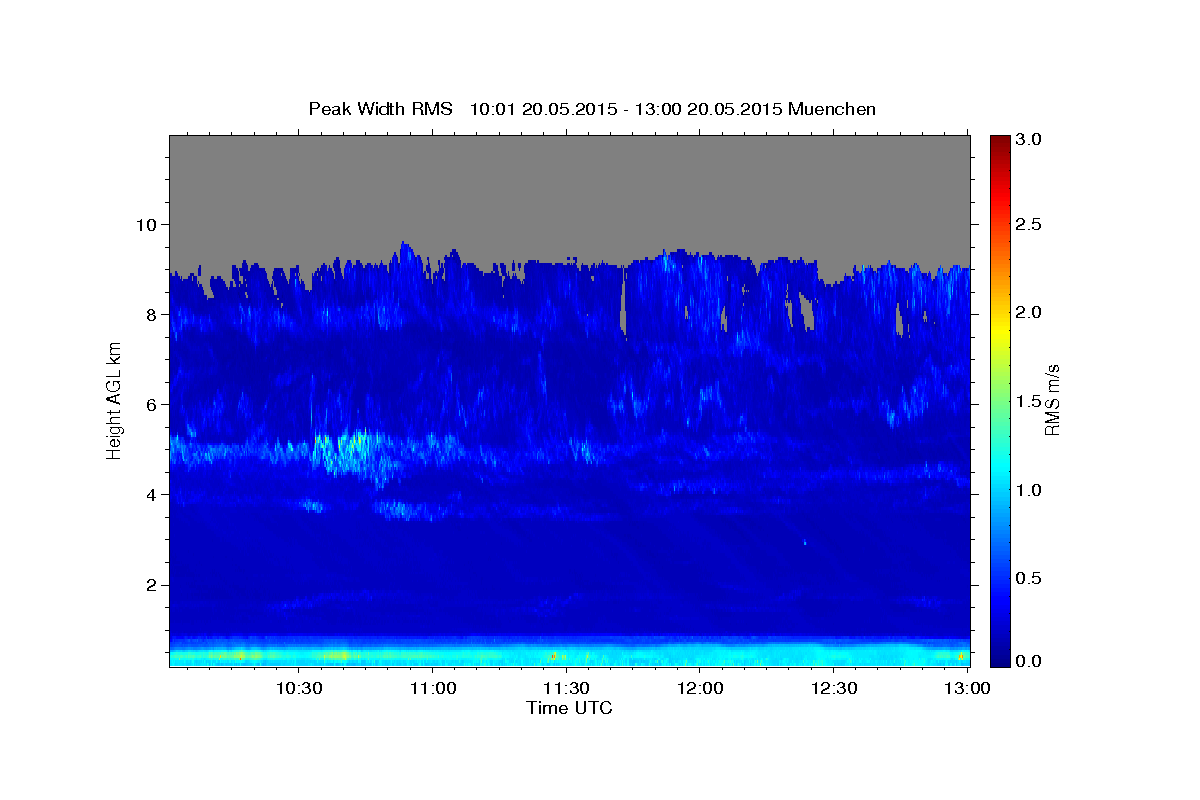
Task: Click the 12:00 time tick label
Action: coord(700,688)
